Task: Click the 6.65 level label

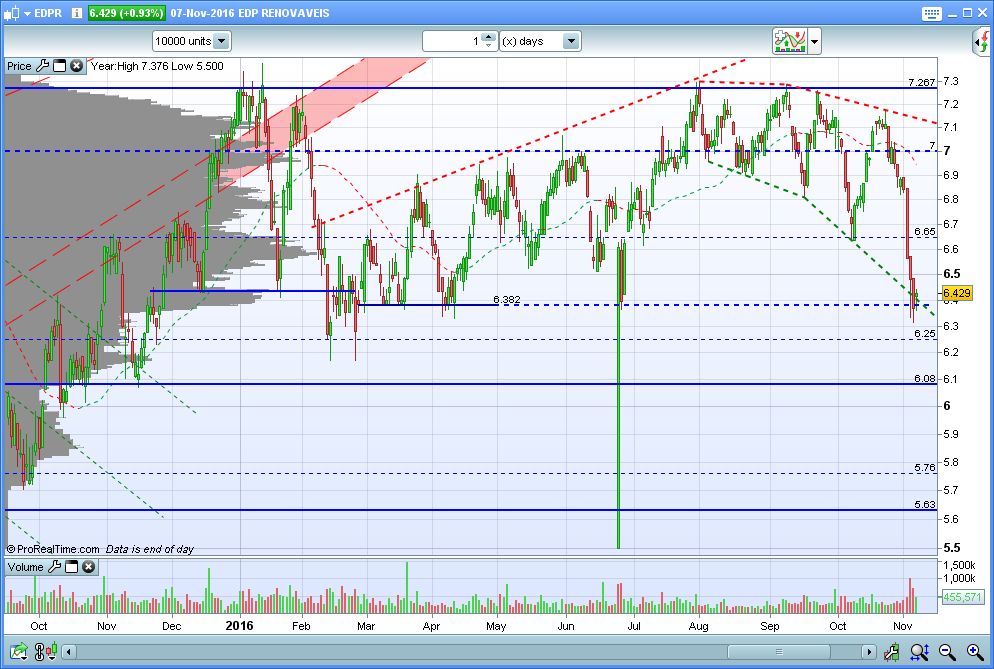Action: click(925, 231)
